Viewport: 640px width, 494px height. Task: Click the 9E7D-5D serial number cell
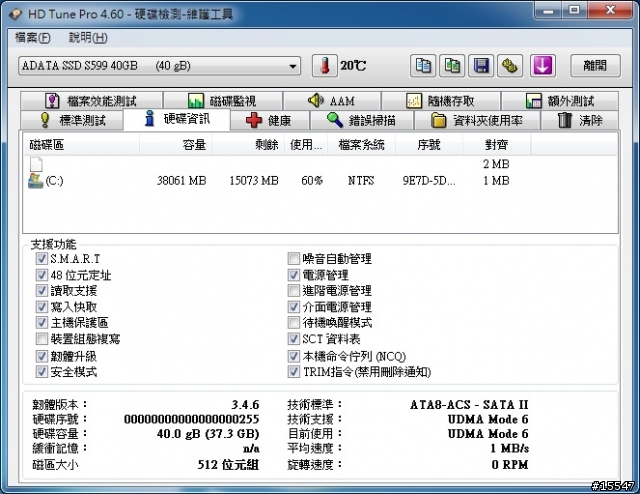[429, 181]
